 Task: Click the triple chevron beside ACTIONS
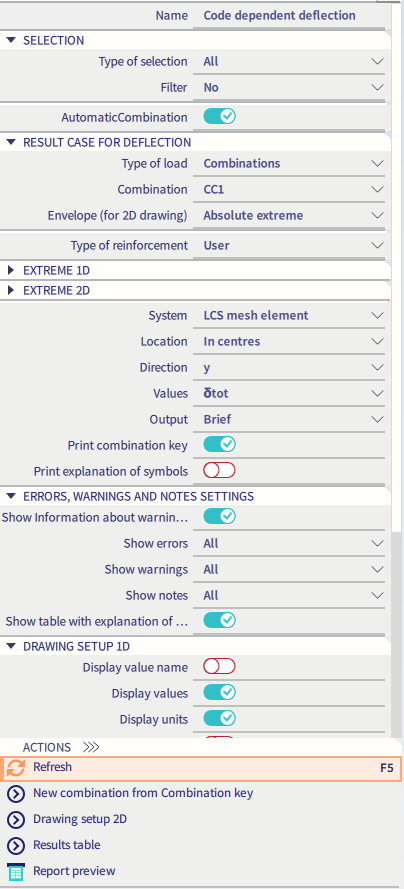click(91, 747)
